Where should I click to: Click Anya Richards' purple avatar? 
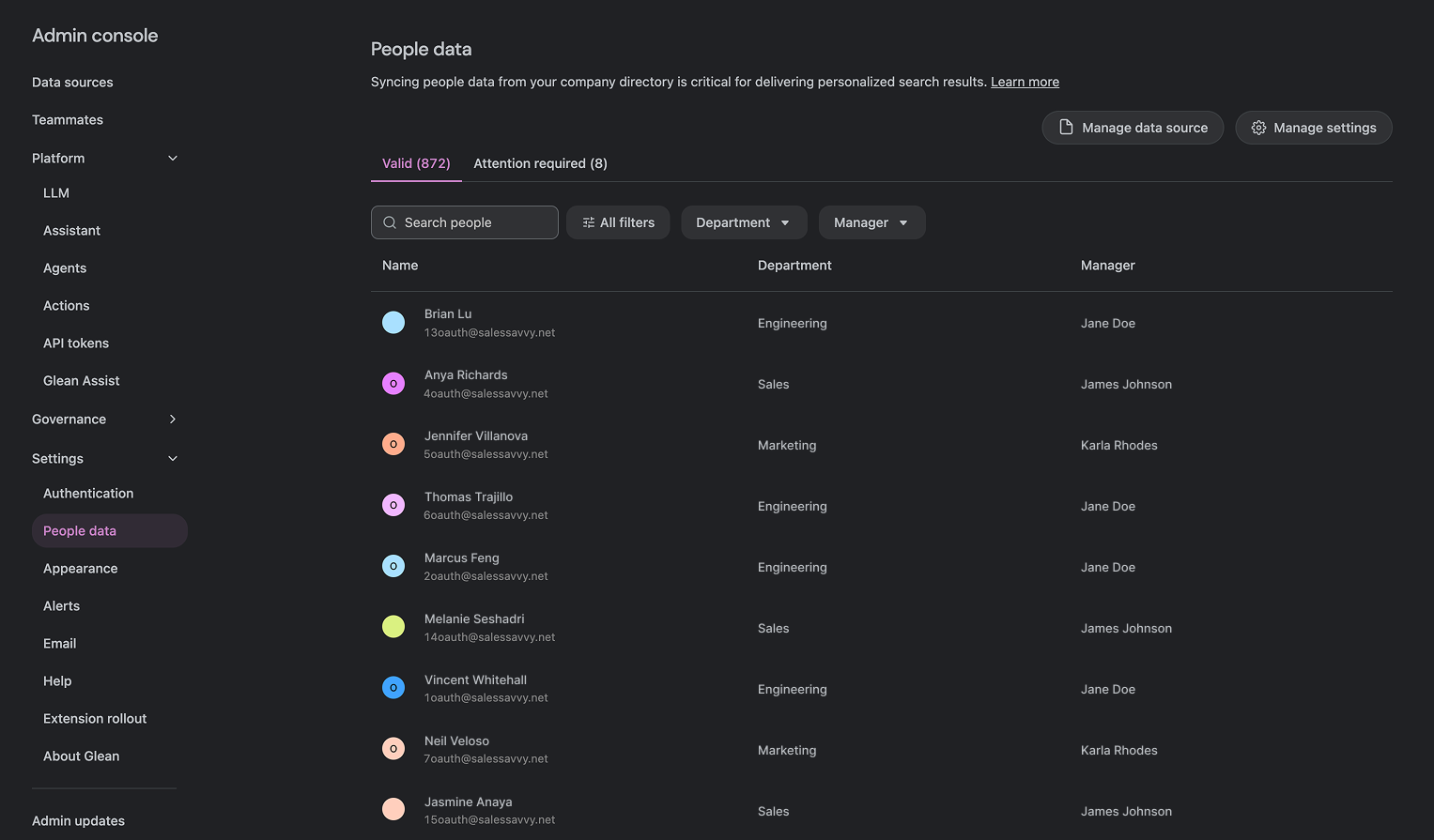click(393, 384)
